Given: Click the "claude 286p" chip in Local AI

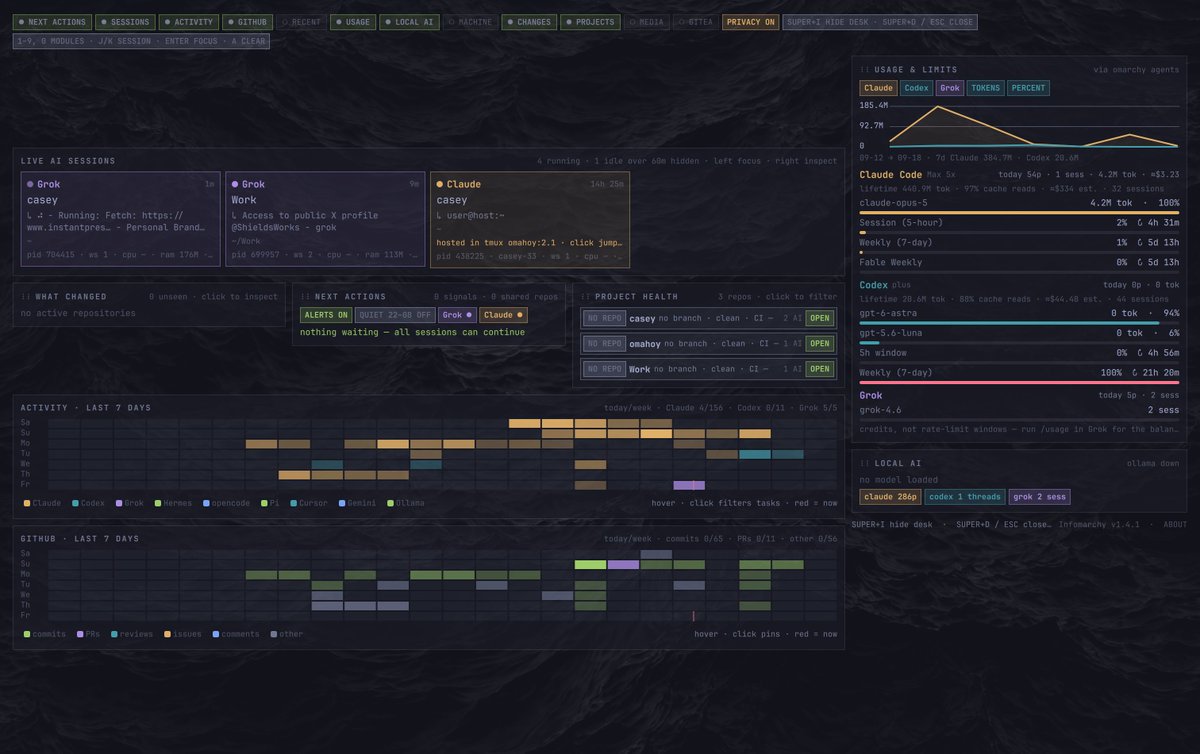Looking at the screenshot, I should [890, 497].
